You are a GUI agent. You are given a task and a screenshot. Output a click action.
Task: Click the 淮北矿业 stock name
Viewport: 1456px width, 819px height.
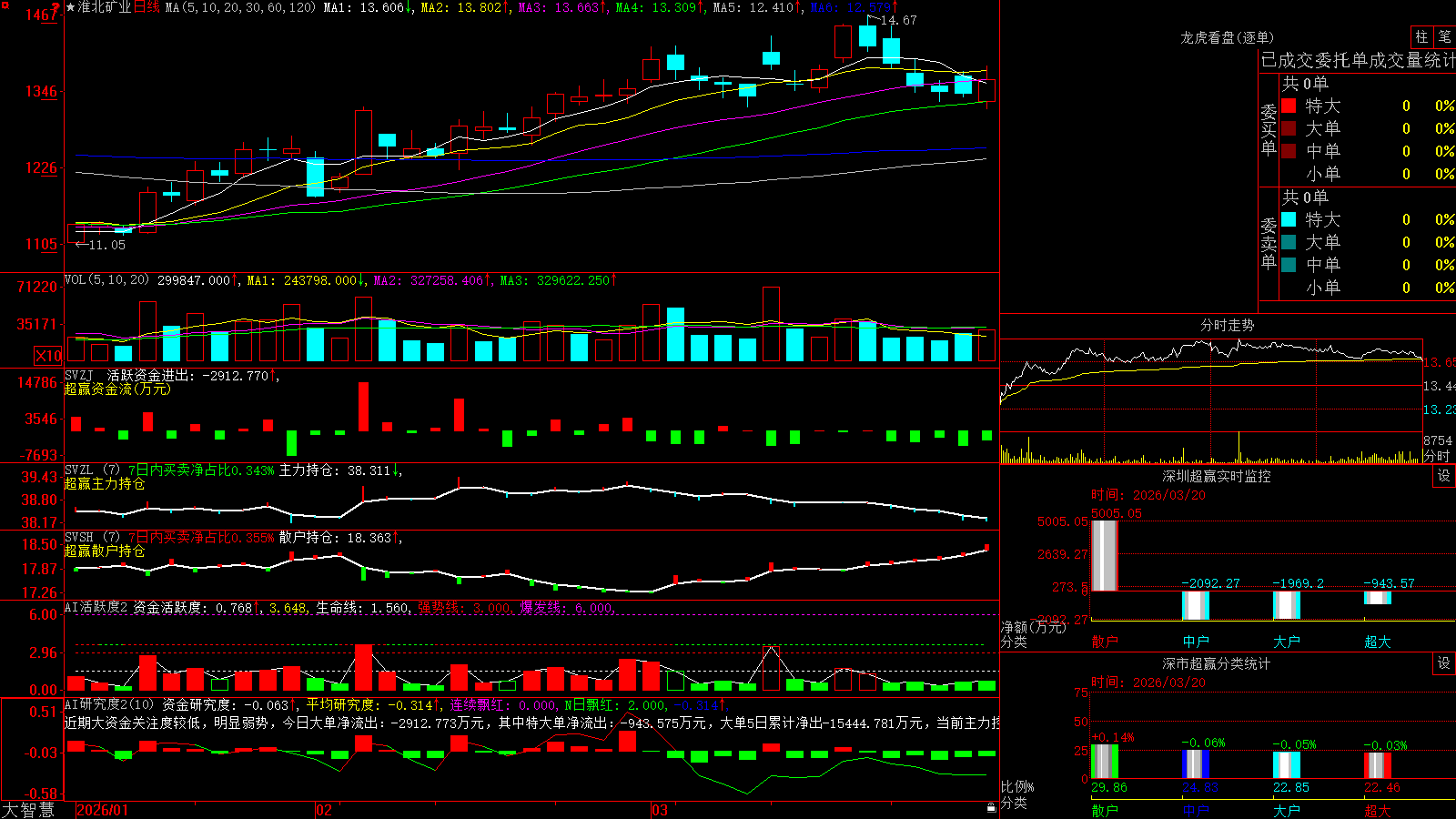pos(105,7)
